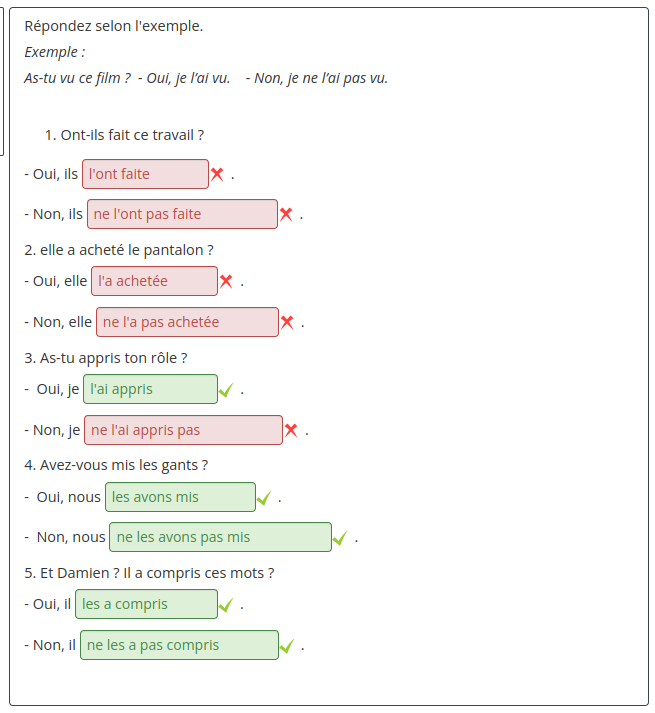Click the "ne l'a pas achetée" input
655x713 pixels.
pyautogui.click(x=187, y=322)
